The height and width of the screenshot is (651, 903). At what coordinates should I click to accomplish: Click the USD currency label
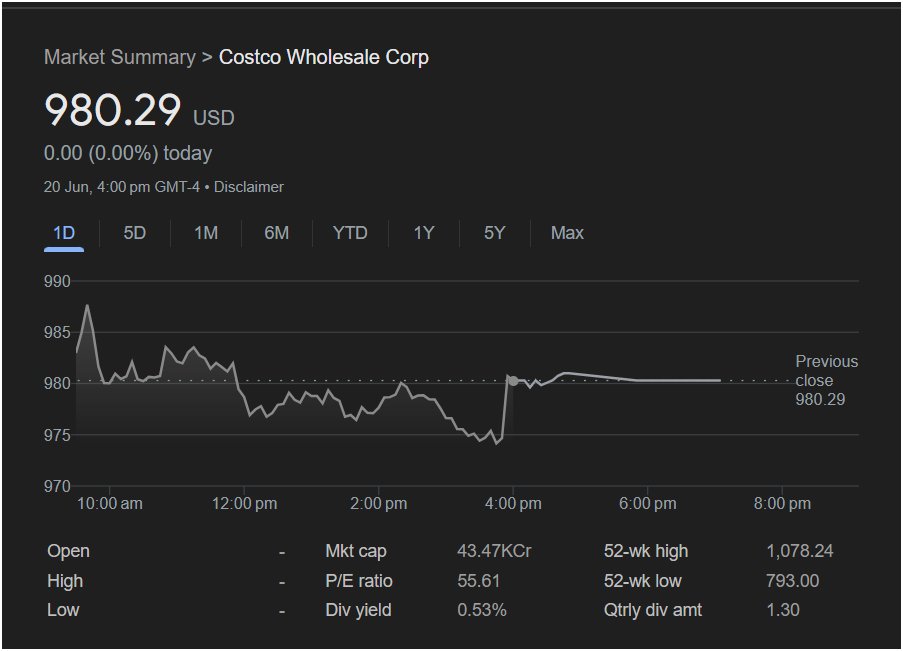point(214,118)
